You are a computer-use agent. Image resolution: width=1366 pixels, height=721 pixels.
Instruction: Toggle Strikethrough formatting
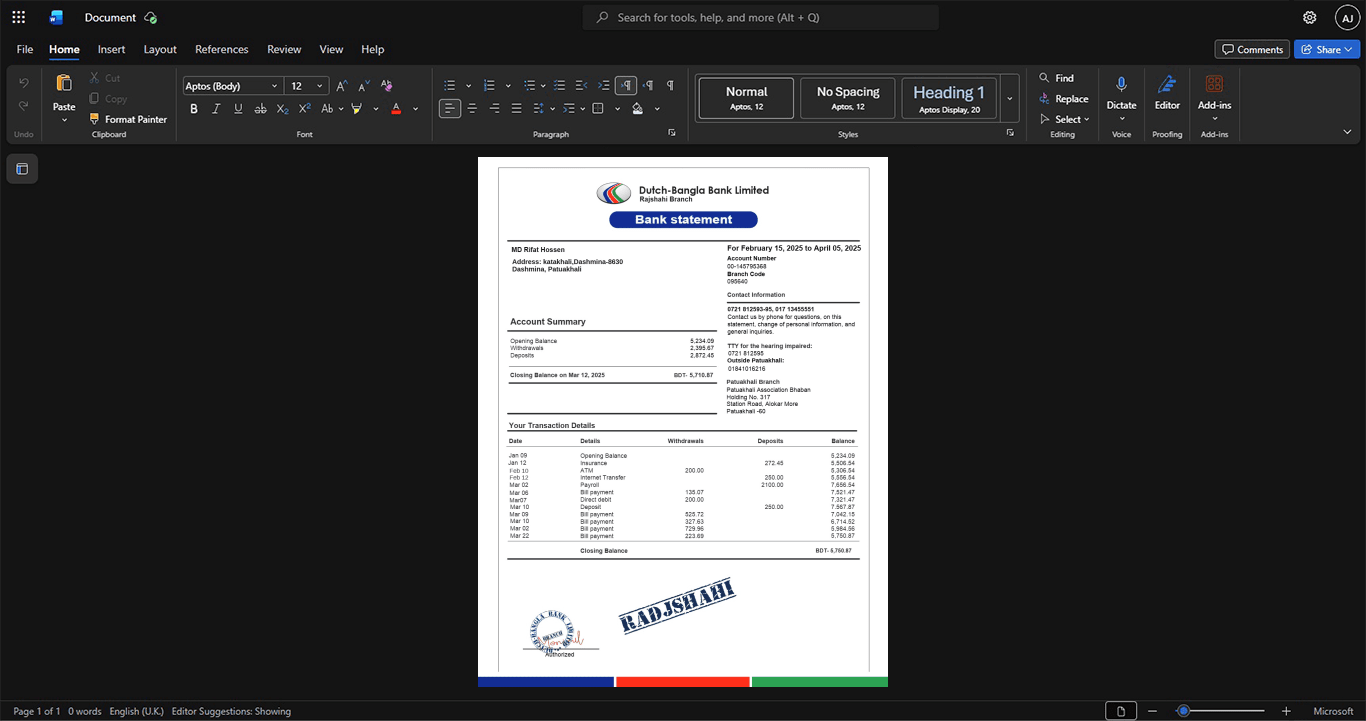pos(260,108)
